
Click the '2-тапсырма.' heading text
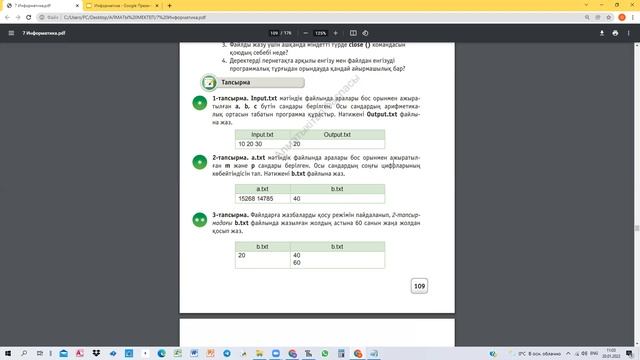point(230,158)
